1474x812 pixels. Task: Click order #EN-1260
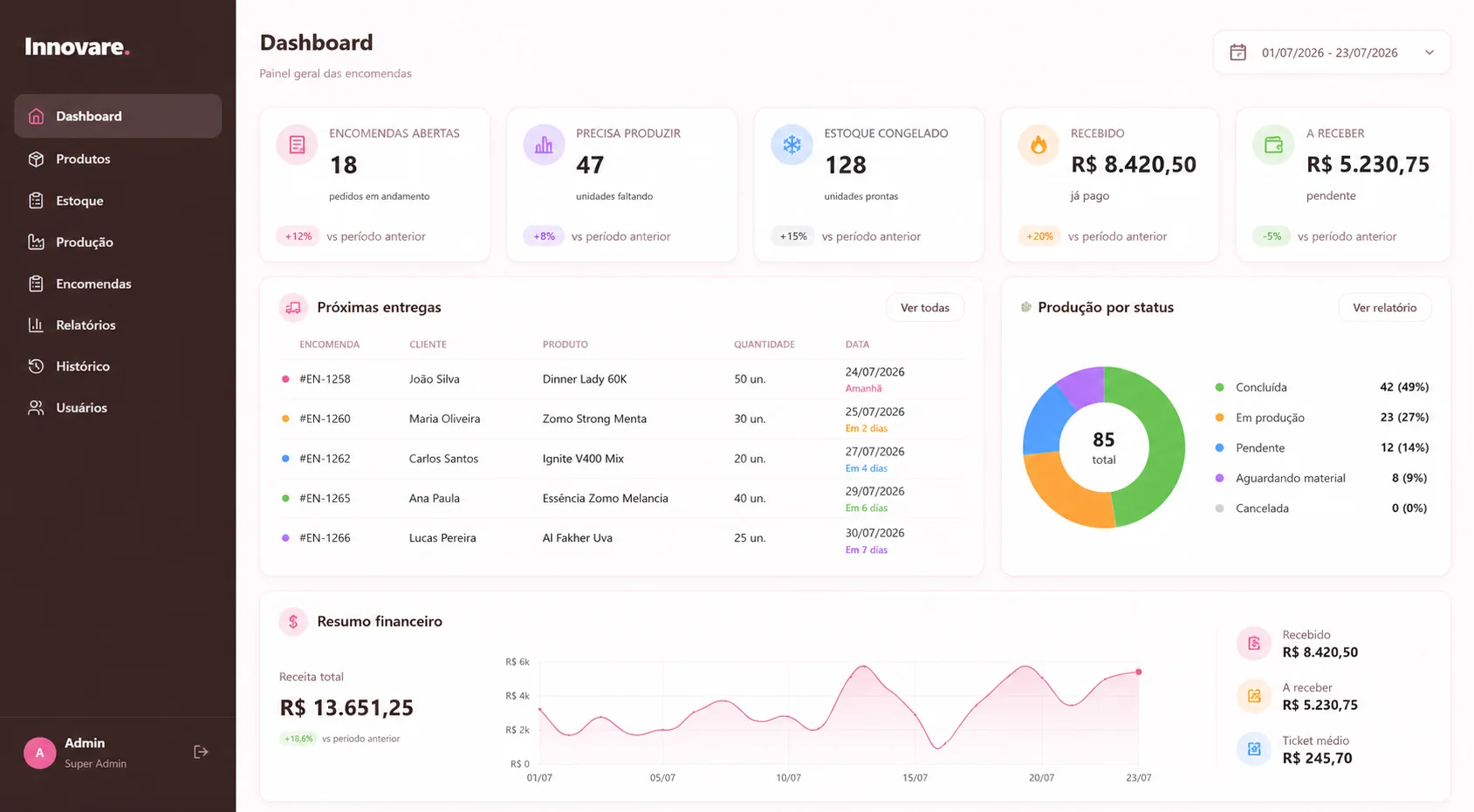[325, 419]
